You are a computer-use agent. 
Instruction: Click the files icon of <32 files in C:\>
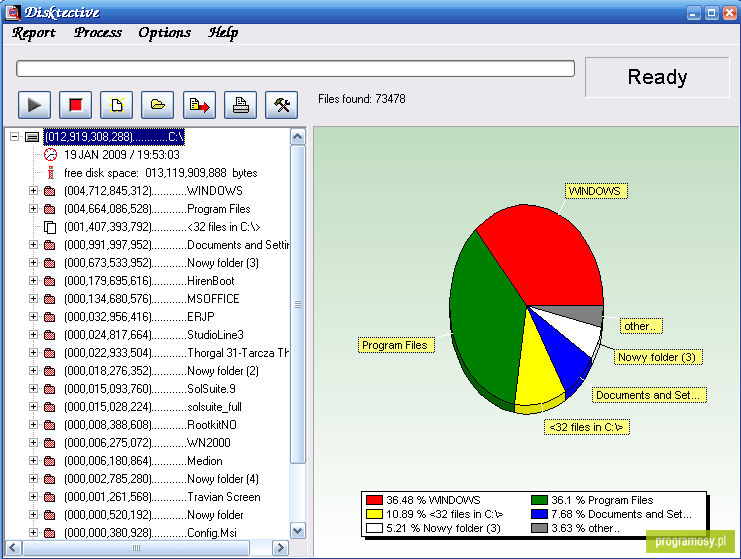coord(50,227)
